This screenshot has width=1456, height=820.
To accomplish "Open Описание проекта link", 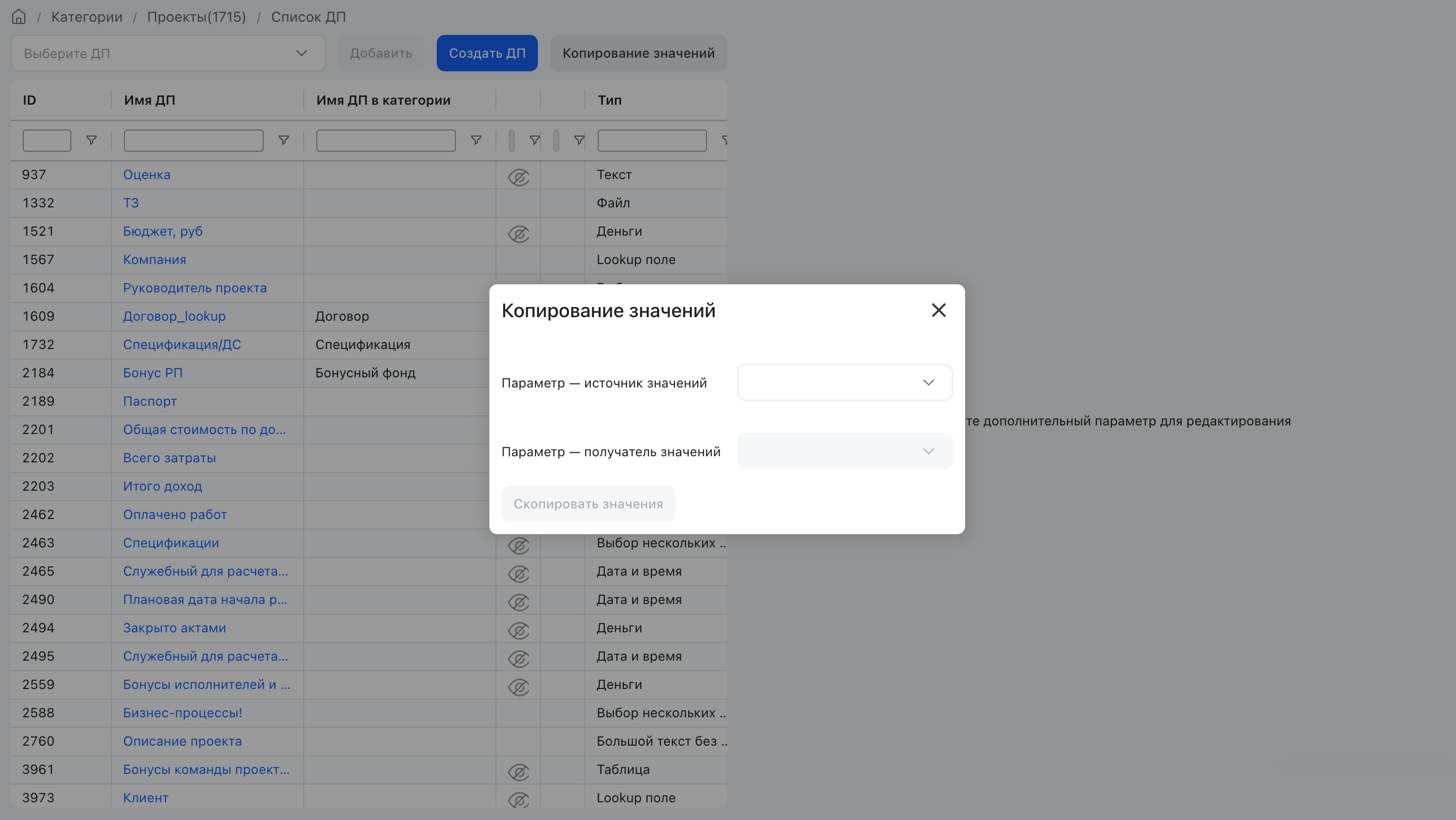I will 182,741.
